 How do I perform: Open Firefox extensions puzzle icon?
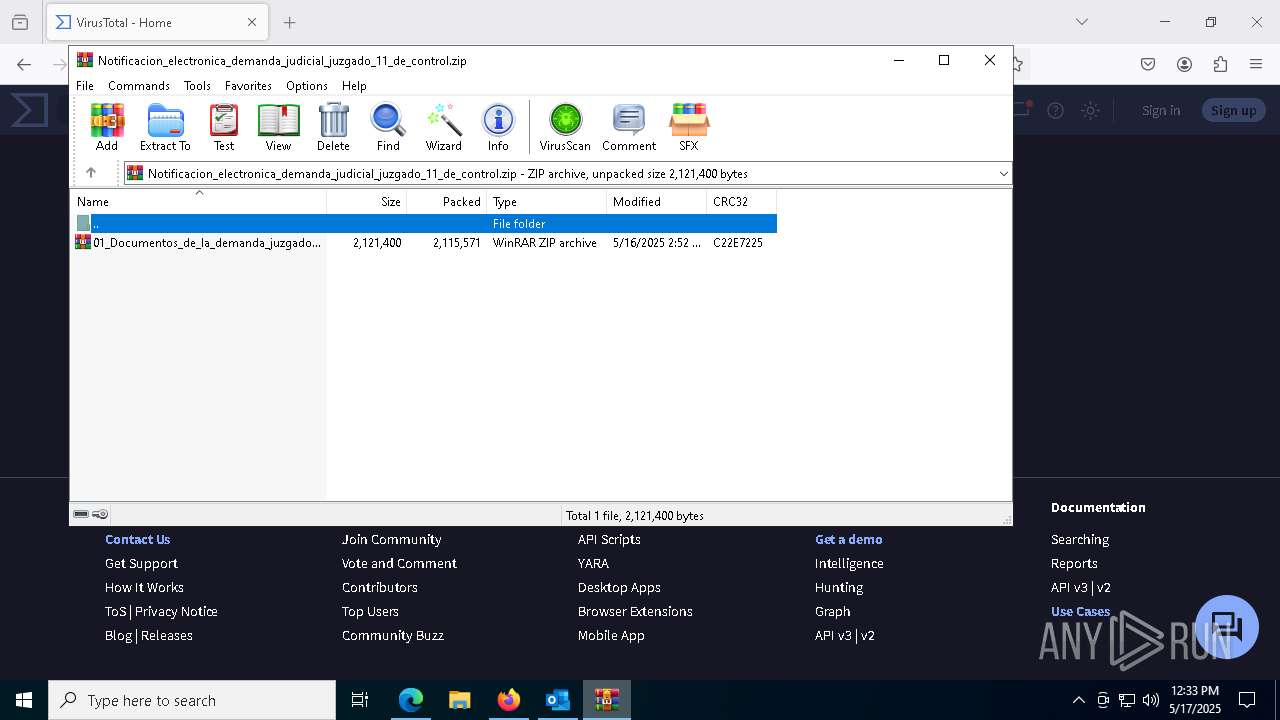[1220, 64]
